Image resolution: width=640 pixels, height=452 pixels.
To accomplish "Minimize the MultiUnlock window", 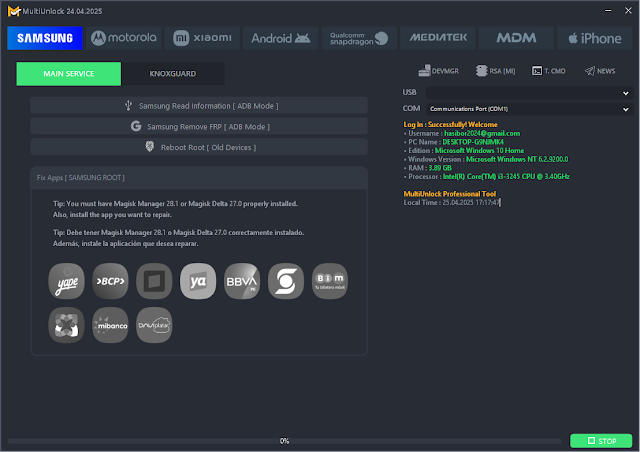I will [x=608, y=11].
